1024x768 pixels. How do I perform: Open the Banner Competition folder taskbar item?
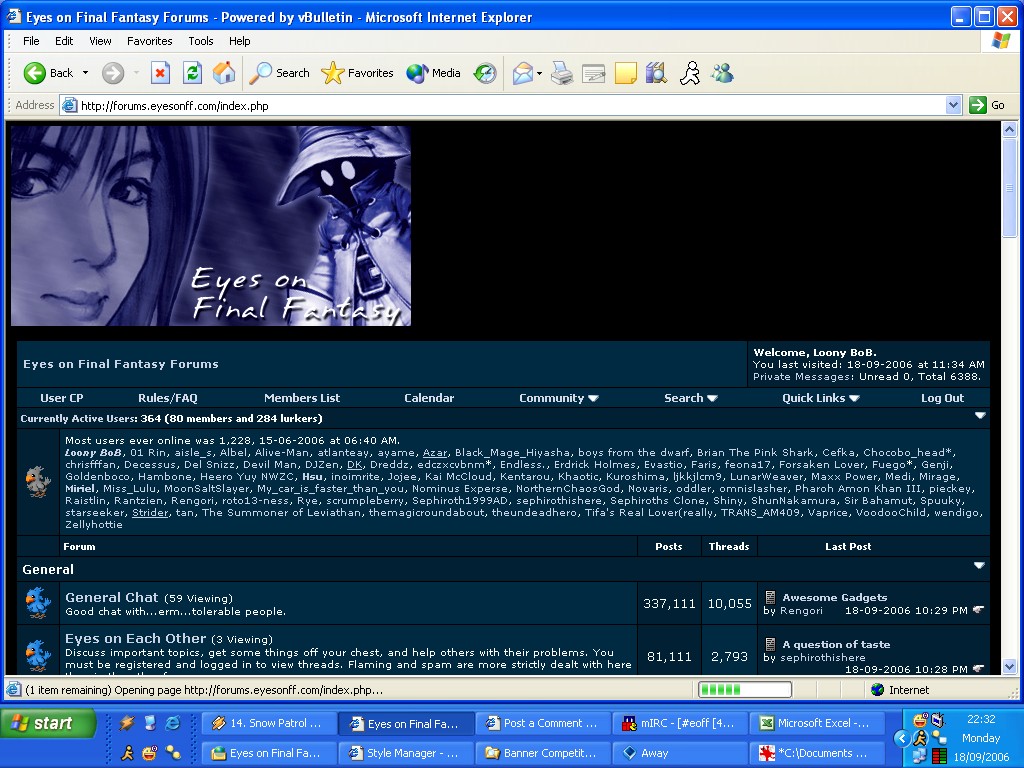pyautogui.click(x=543, y=753)
